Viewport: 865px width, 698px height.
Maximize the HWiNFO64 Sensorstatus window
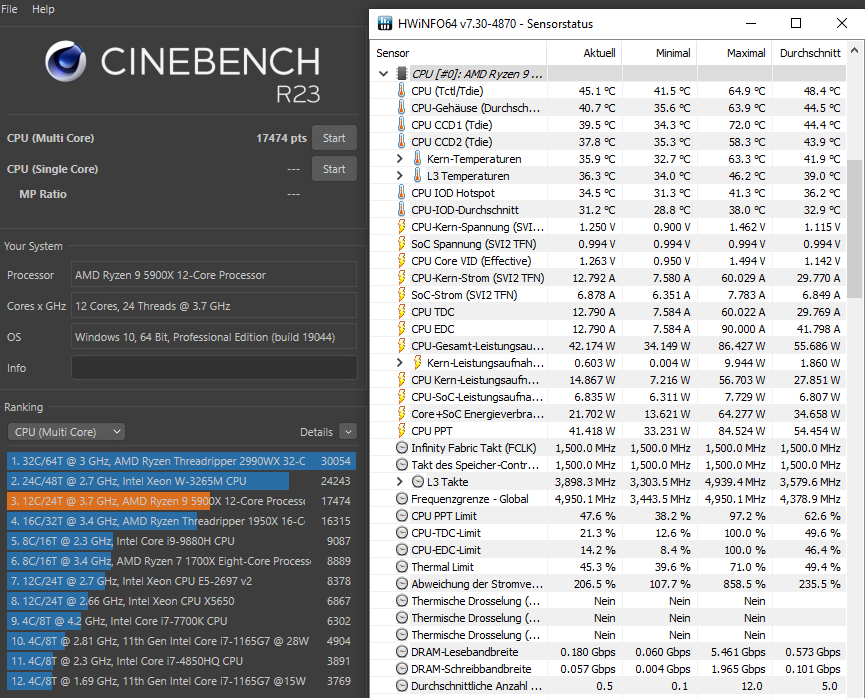(795, 23)
